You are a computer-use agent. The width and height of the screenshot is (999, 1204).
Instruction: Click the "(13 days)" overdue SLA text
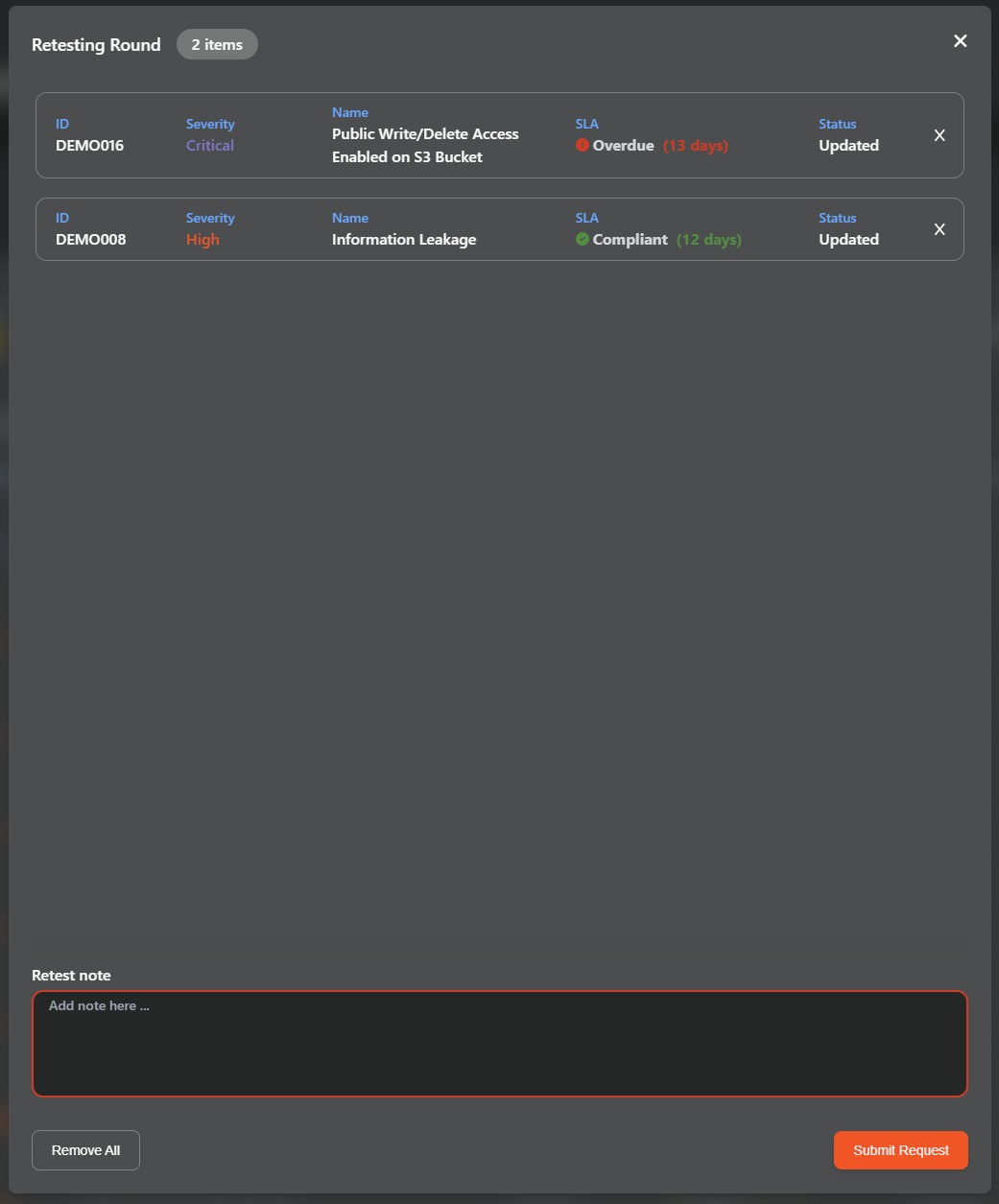pyautogui.click(x=696, y=146)
